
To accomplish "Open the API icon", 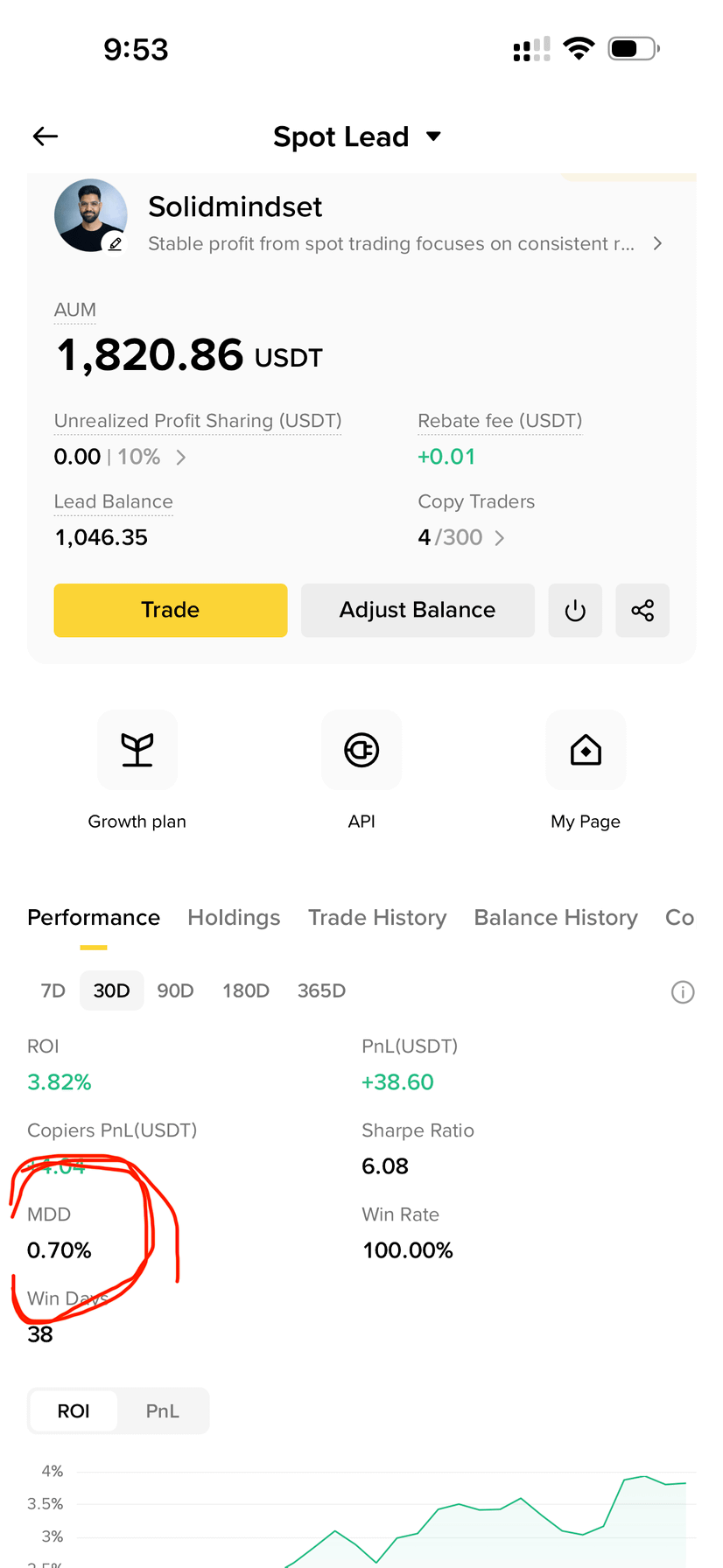I will (361, 750).
